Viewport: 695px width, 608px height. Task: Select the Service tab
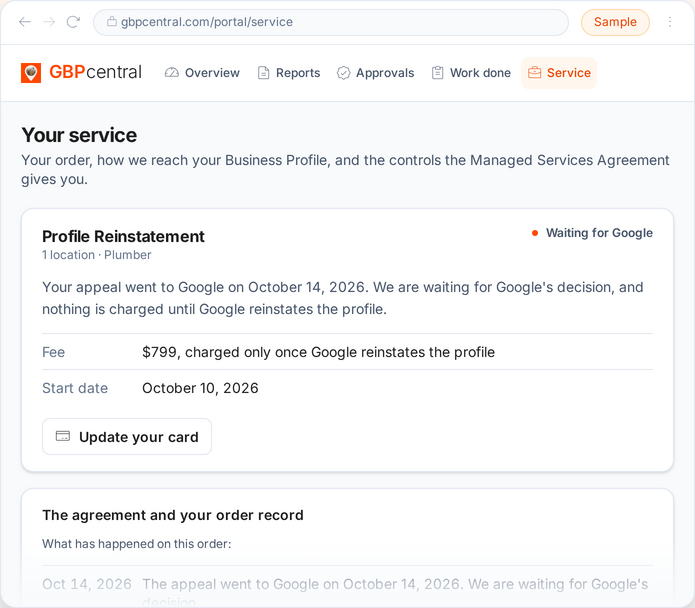click(x=559, y=73)
